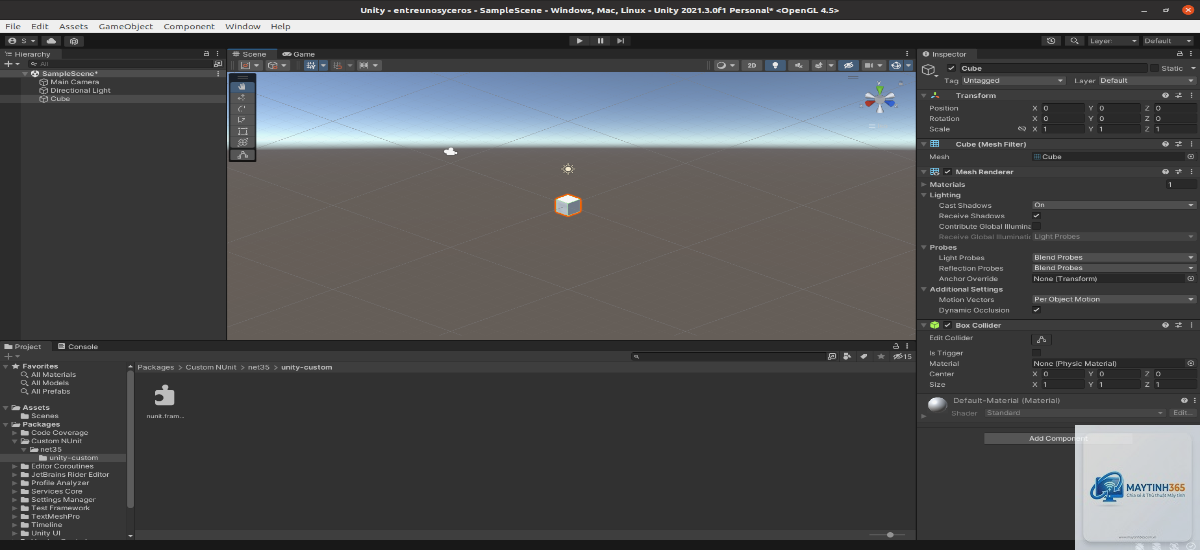
Task: Toggle Scene lighting bulb icon
Action: [x=776, y=65]
